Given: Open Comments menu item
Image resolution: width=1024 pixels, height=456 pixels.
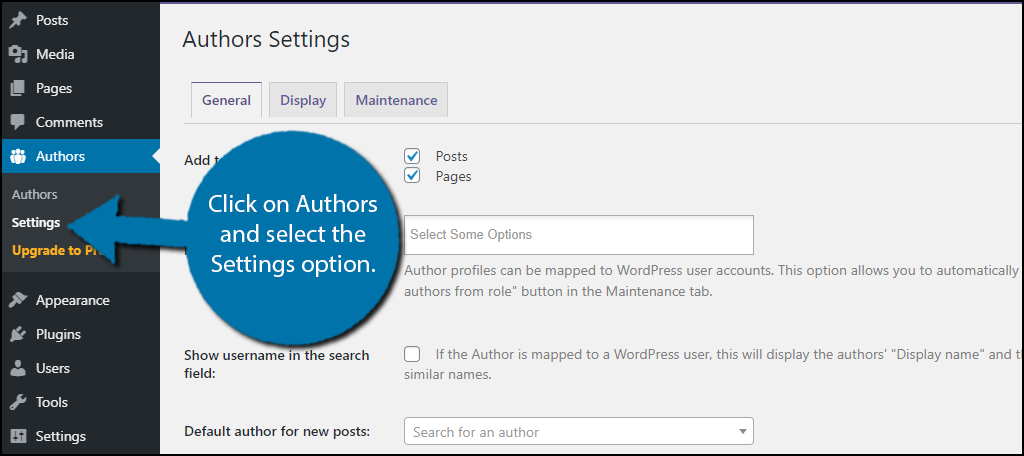Looking at the screenshot, I should (x=80, y=122).
